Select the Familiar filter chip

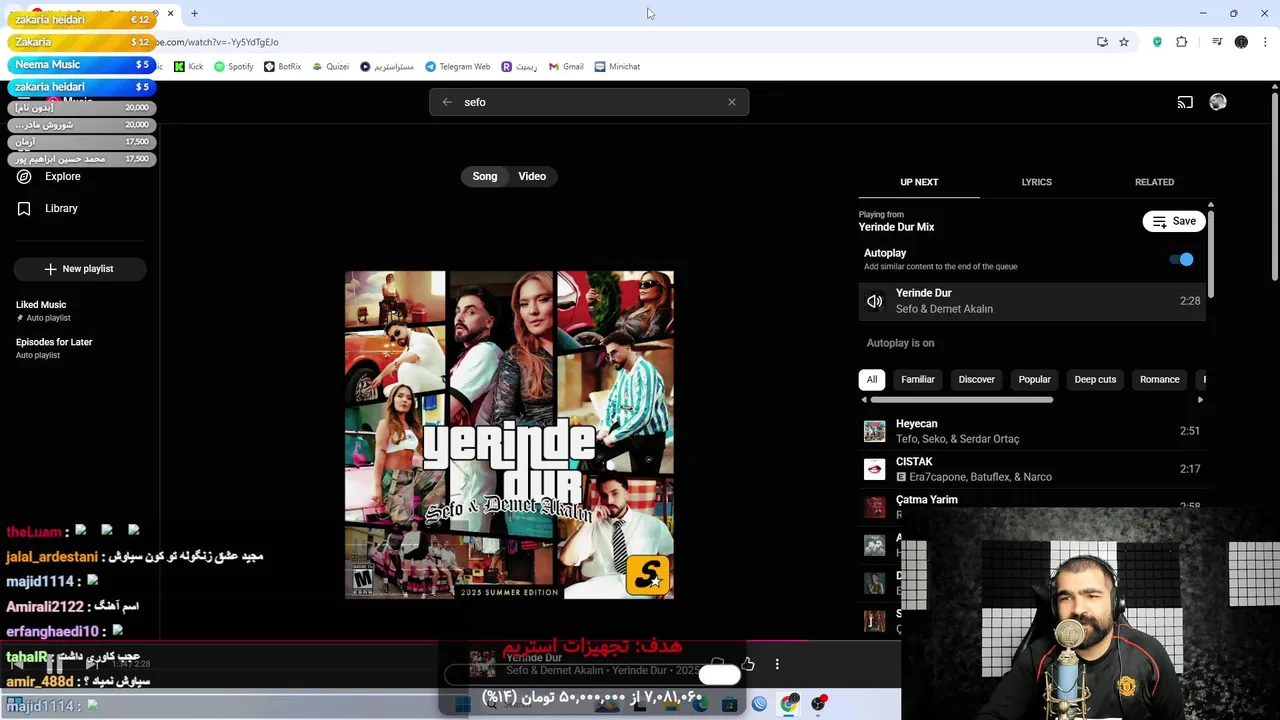[918, 380]
